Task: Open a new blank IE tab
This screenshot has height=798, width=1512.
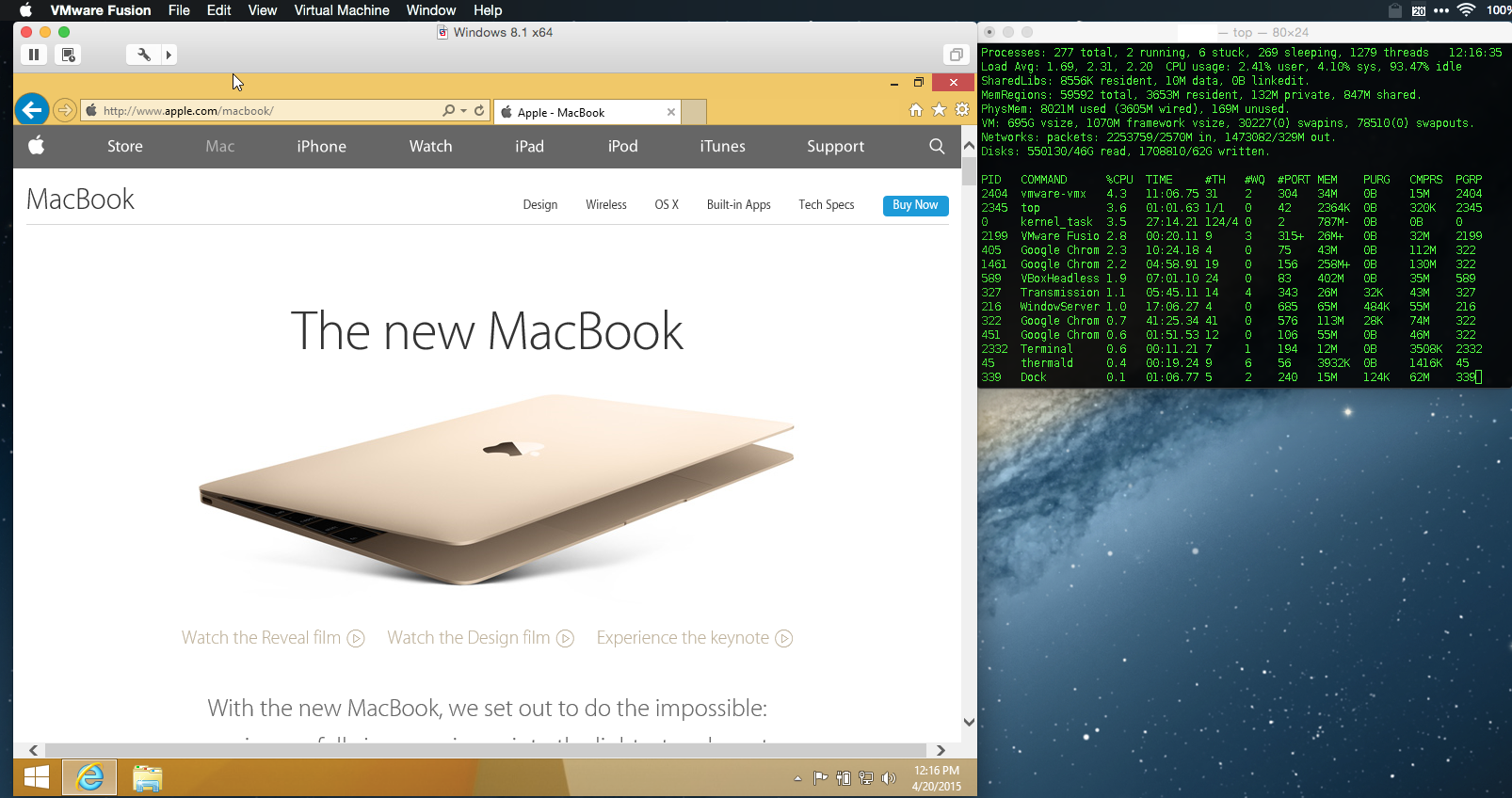Action: [x=695, y=112]
